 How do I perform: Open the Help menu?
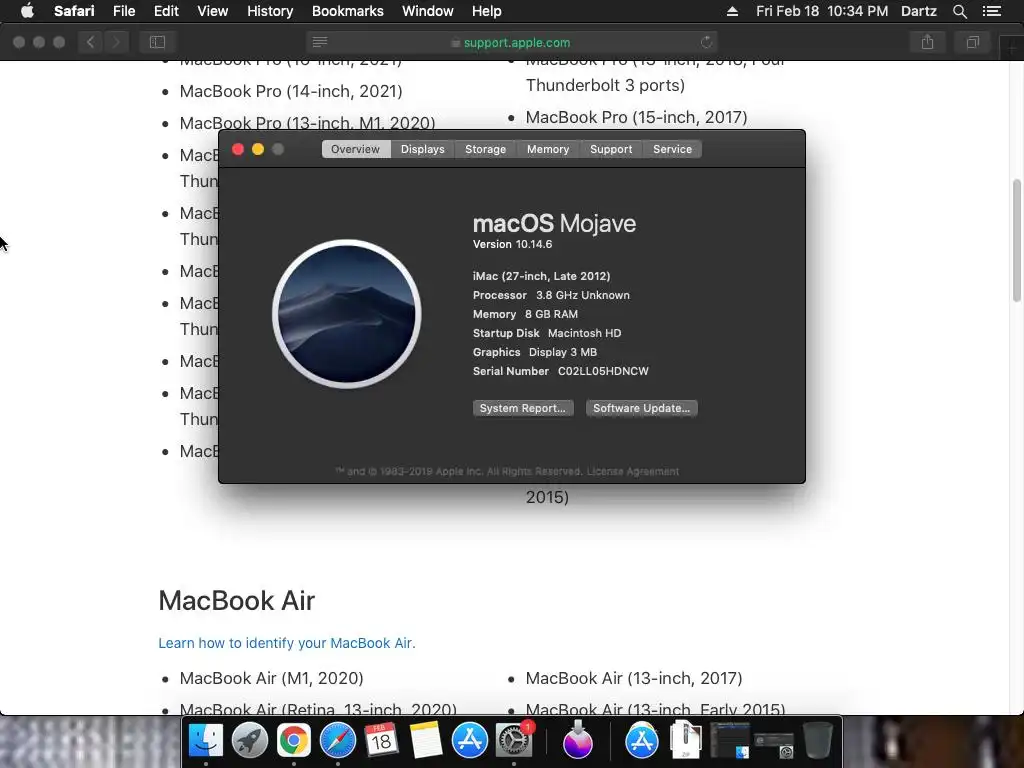tap(487, 11)
